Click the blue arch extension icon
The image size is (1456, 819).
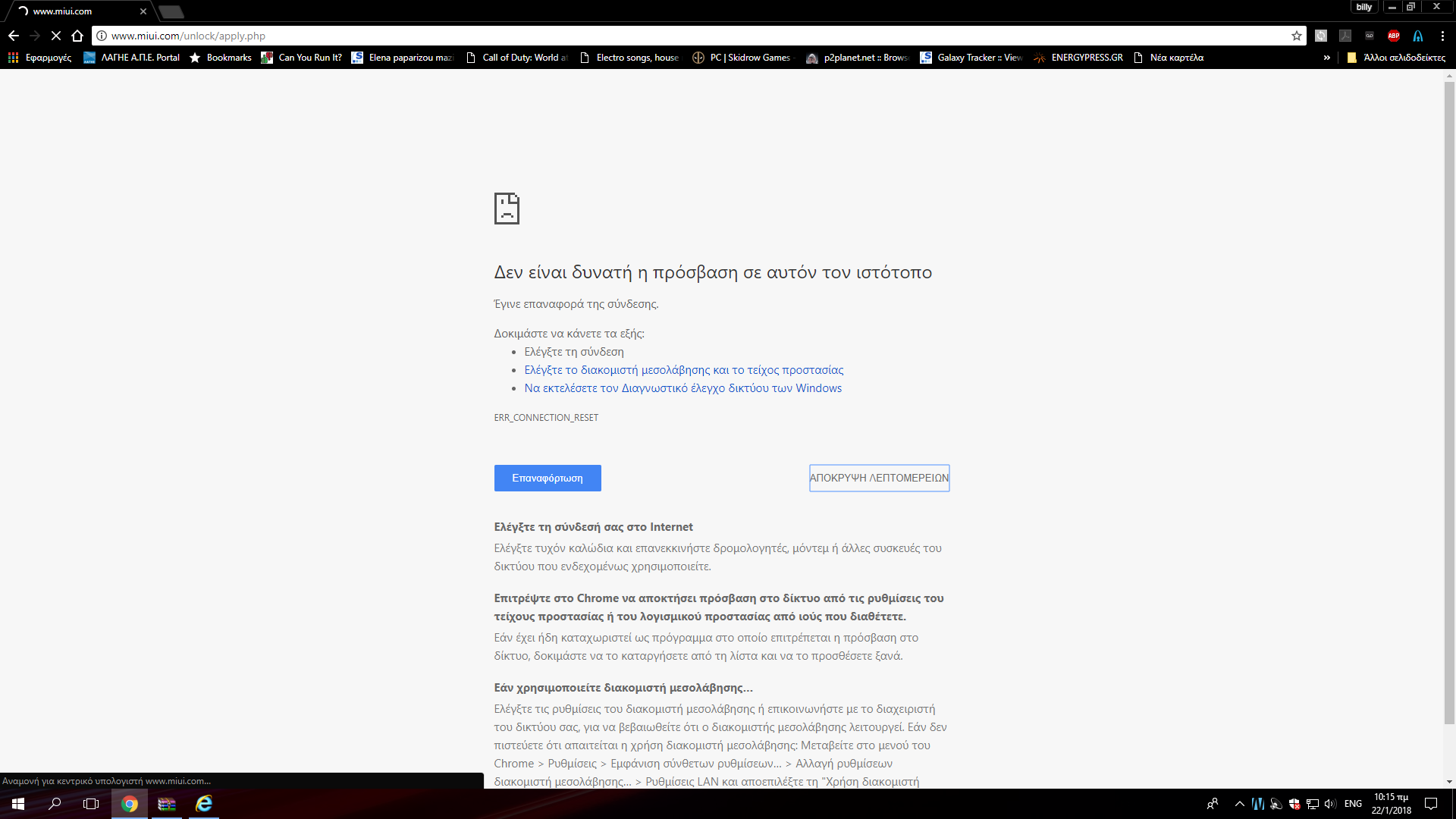tap(1418, 36)
